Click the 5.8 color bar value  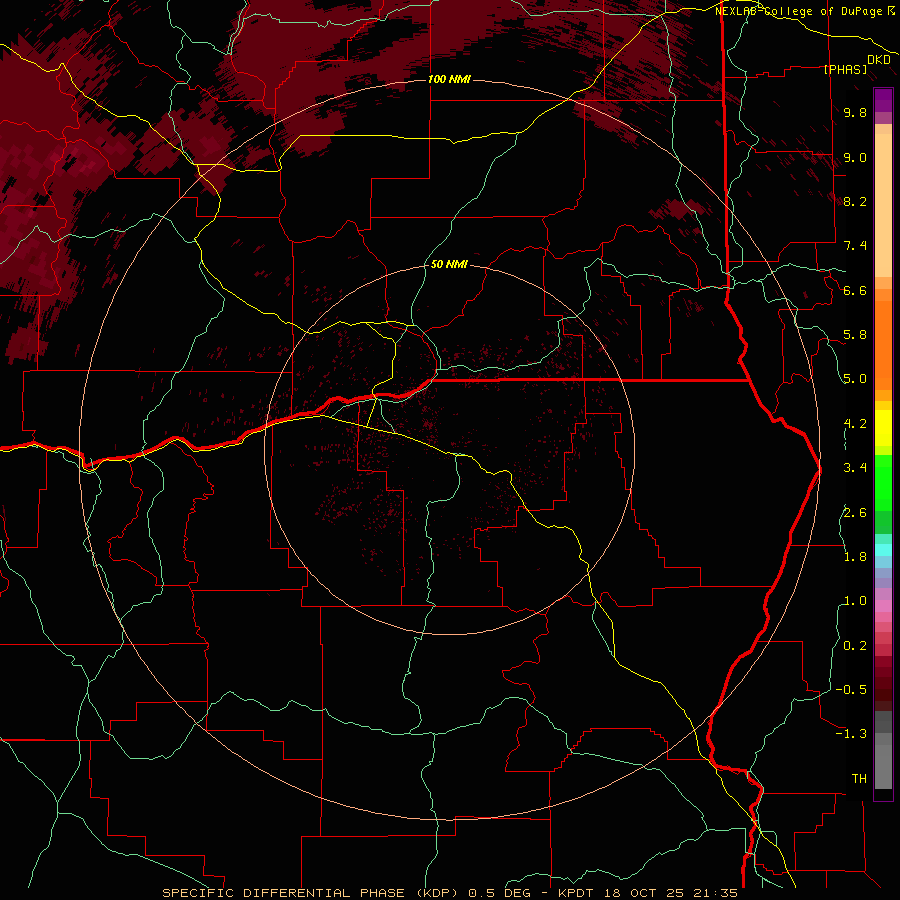pos(855,335)
